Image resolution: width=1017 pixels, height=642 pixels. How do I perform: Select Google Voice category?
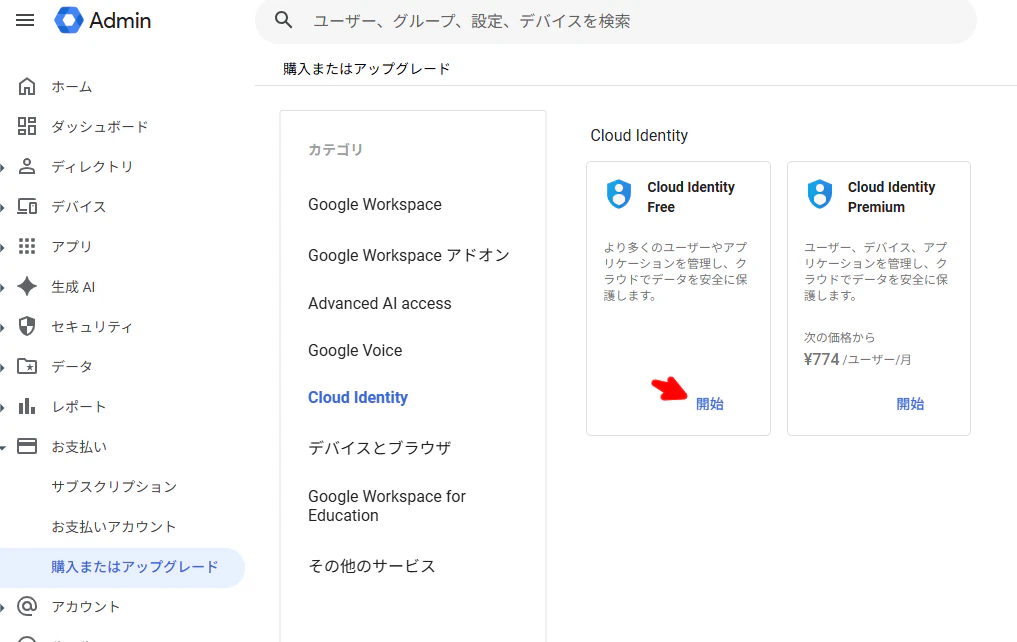coord(355,350)
